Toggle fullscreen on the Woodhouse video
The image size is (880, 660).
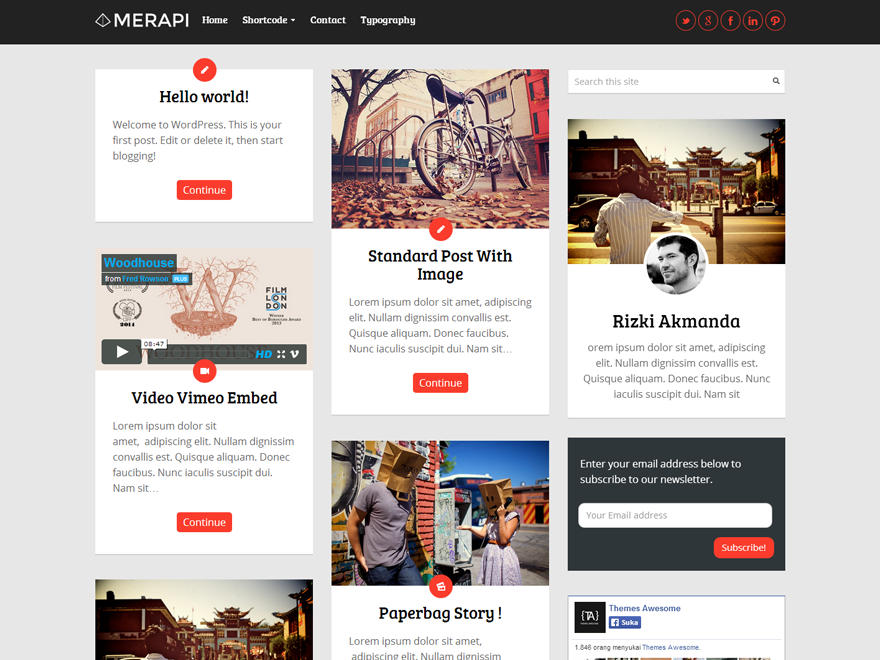[281, 352]
